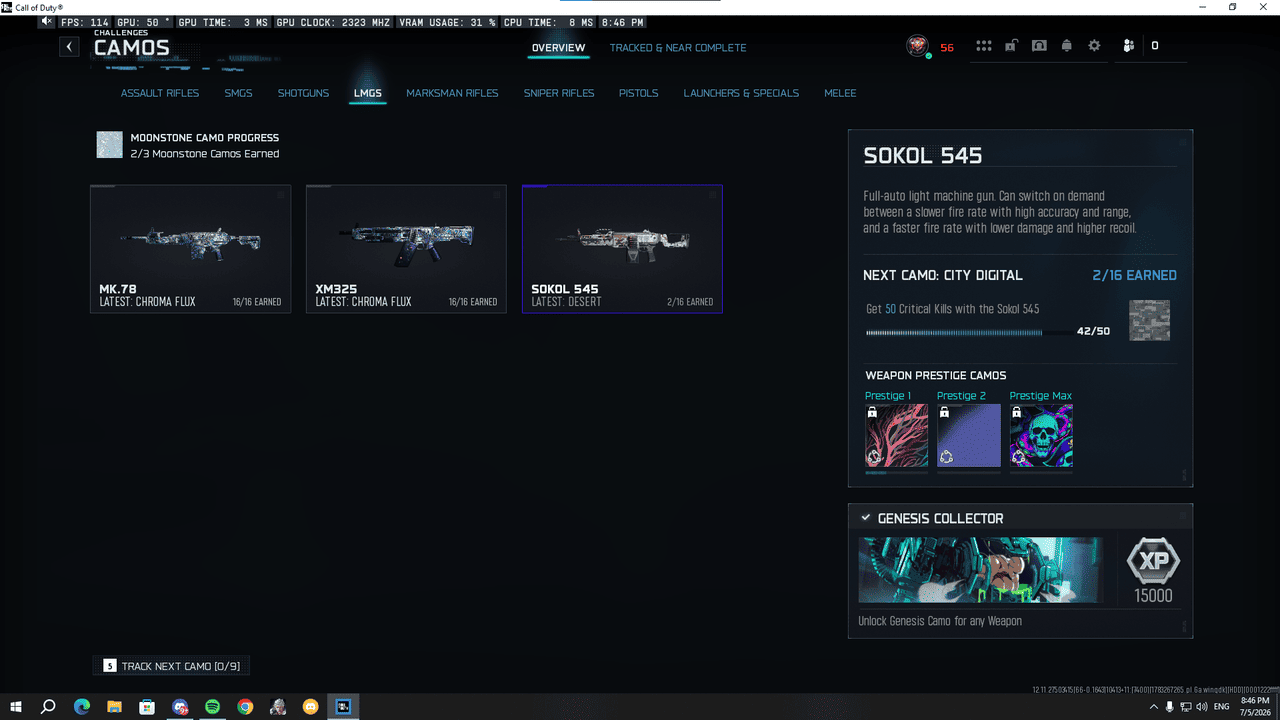
Task: Open the Assault Rifles category
Action: pyautogui.click(x=160, y=93)
